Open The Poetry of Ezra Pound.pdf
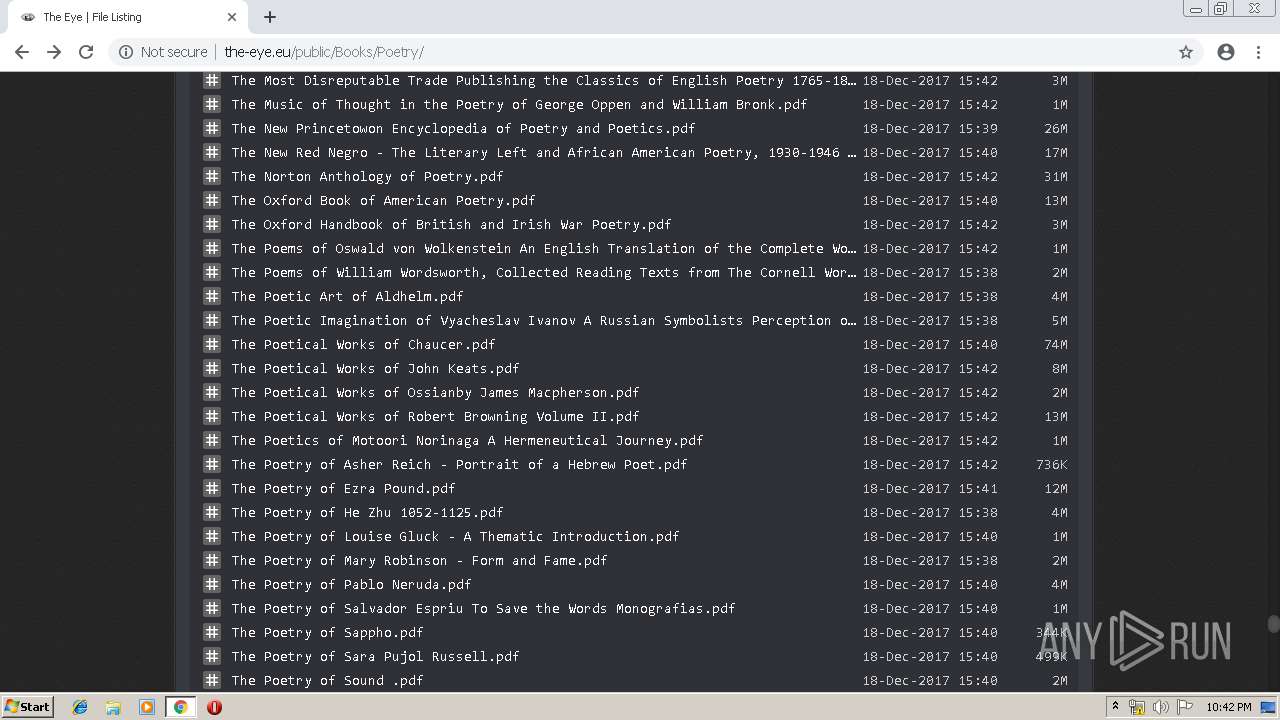This screenshot has width=1280, height=720. (343, 489)
